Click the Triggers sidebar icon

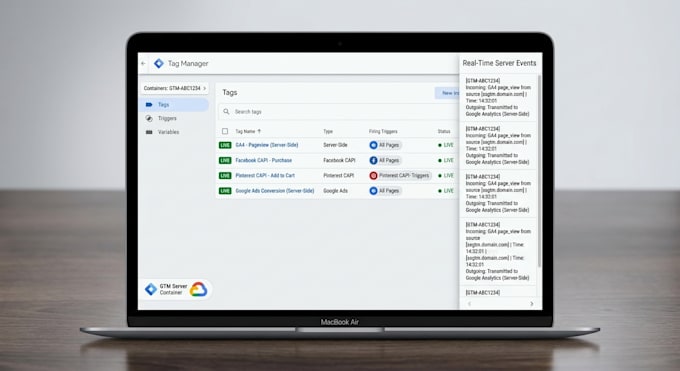149,118
